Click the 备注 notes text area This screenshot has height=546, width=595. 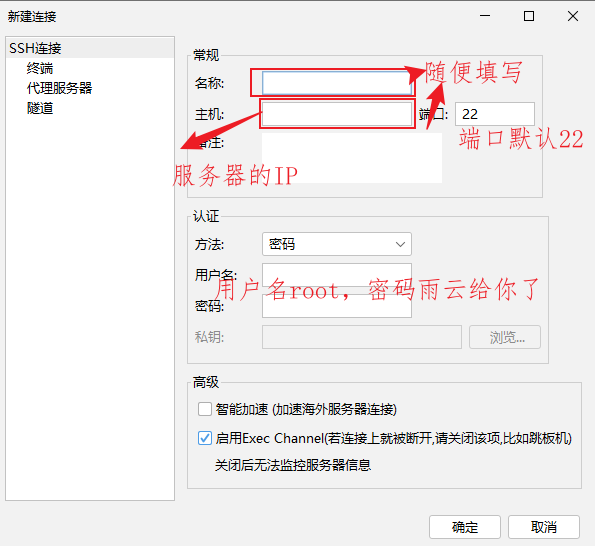tap(352, 158)
